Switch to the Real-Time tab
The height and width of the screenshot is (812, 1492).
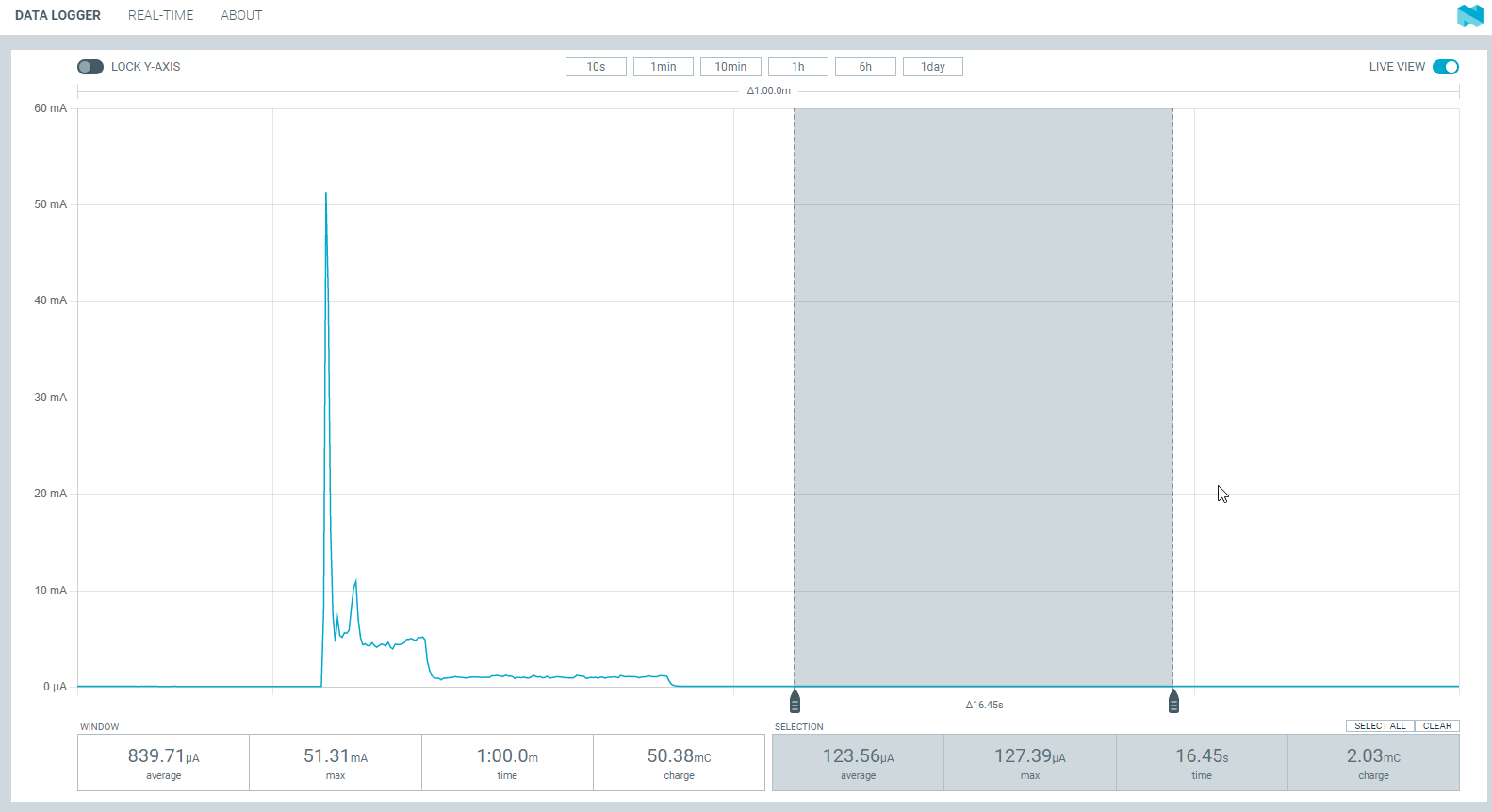(x=161, y=16)
